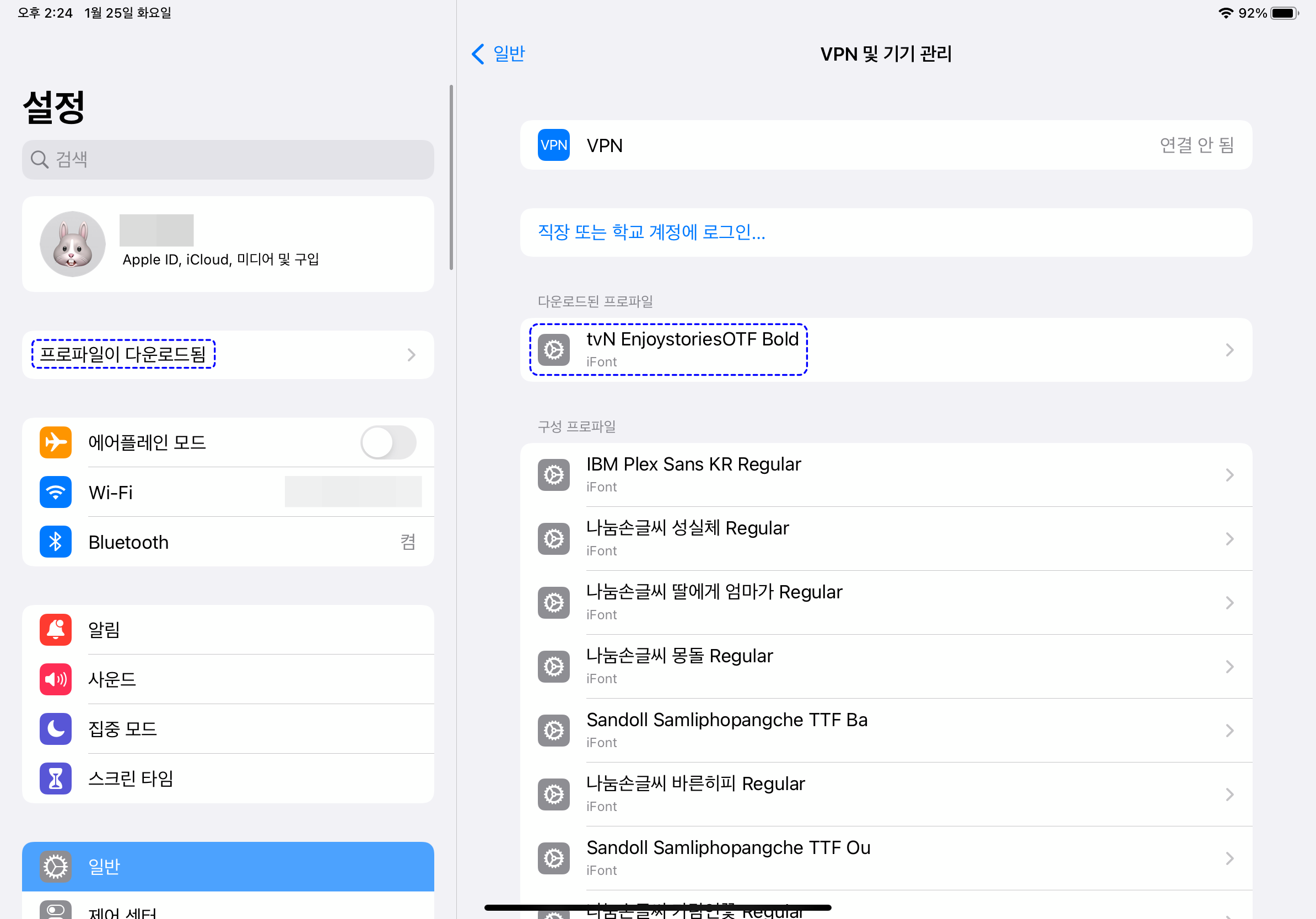Toggle the 에어플레인 모드 switch
The height and width of the screenshot is (919, 1316).
point(388,442)
